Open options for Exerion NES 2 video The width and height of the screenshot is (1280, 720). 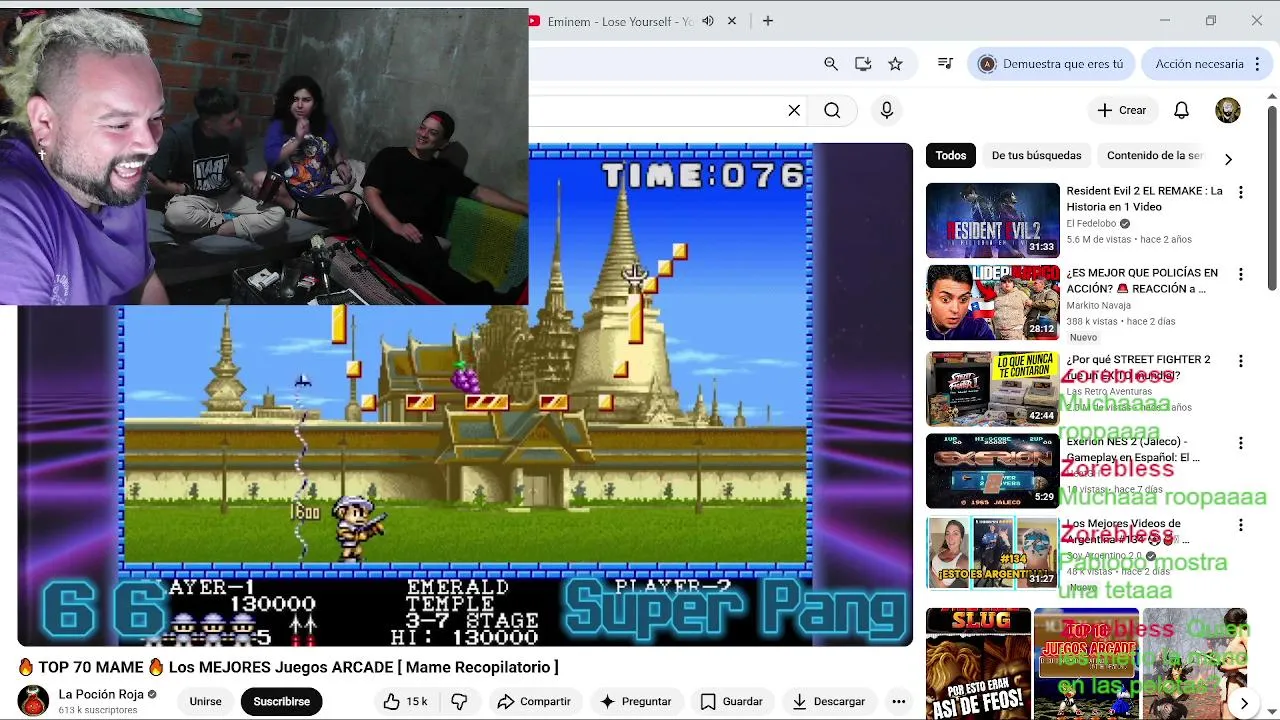tap(1240, 443)
